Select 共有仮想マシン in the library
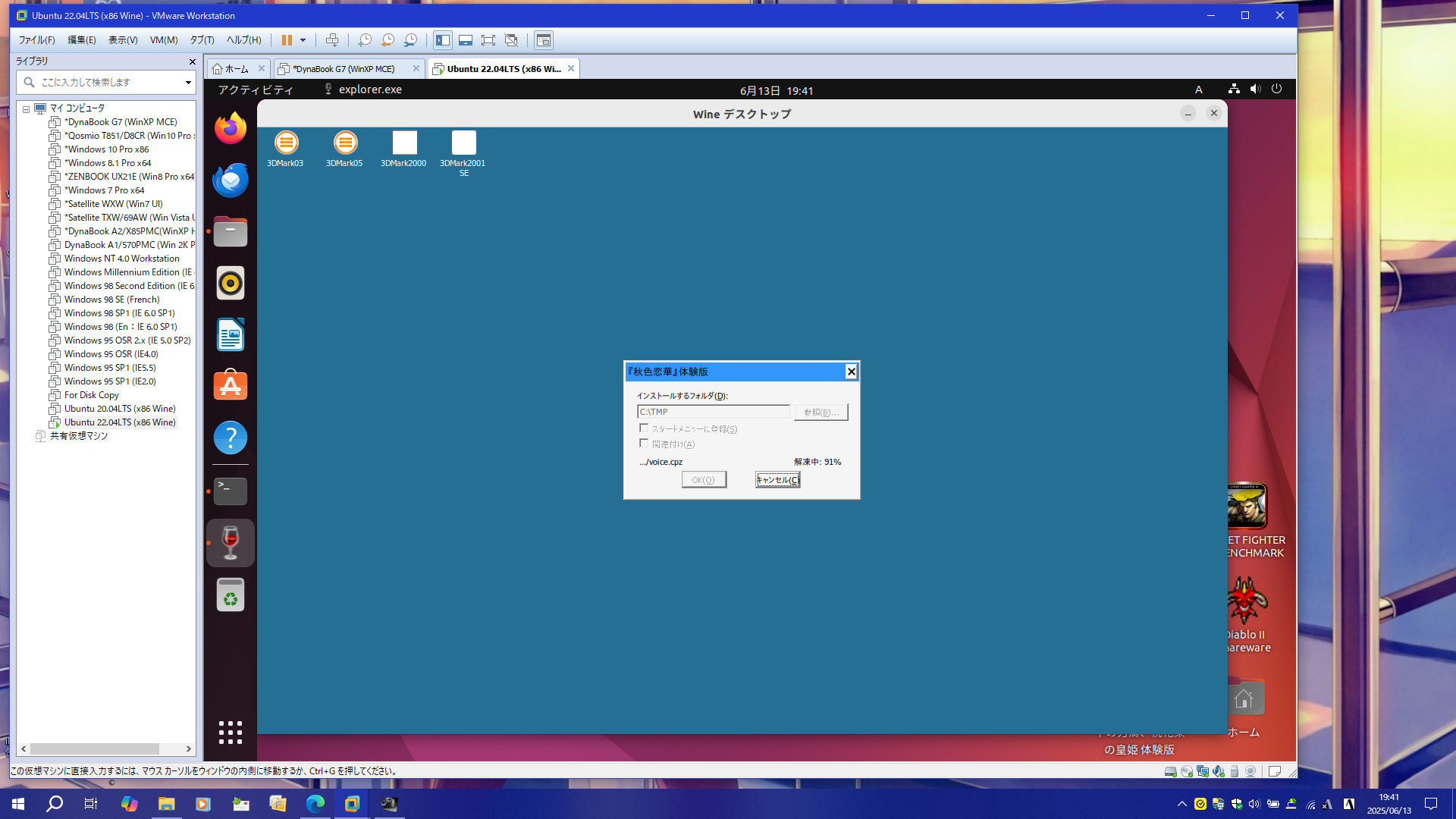The image size is (1456, 819). pos(79,436)
